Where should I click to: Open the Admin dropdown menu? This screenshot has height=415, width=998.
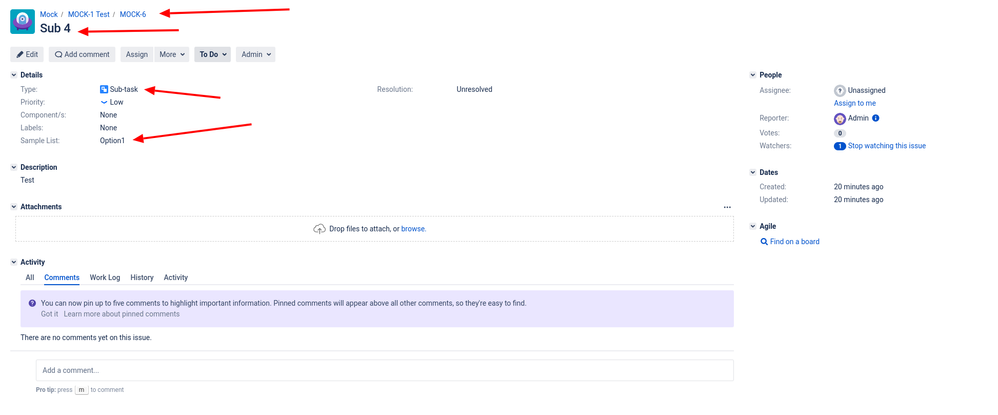tap(255, 55)
